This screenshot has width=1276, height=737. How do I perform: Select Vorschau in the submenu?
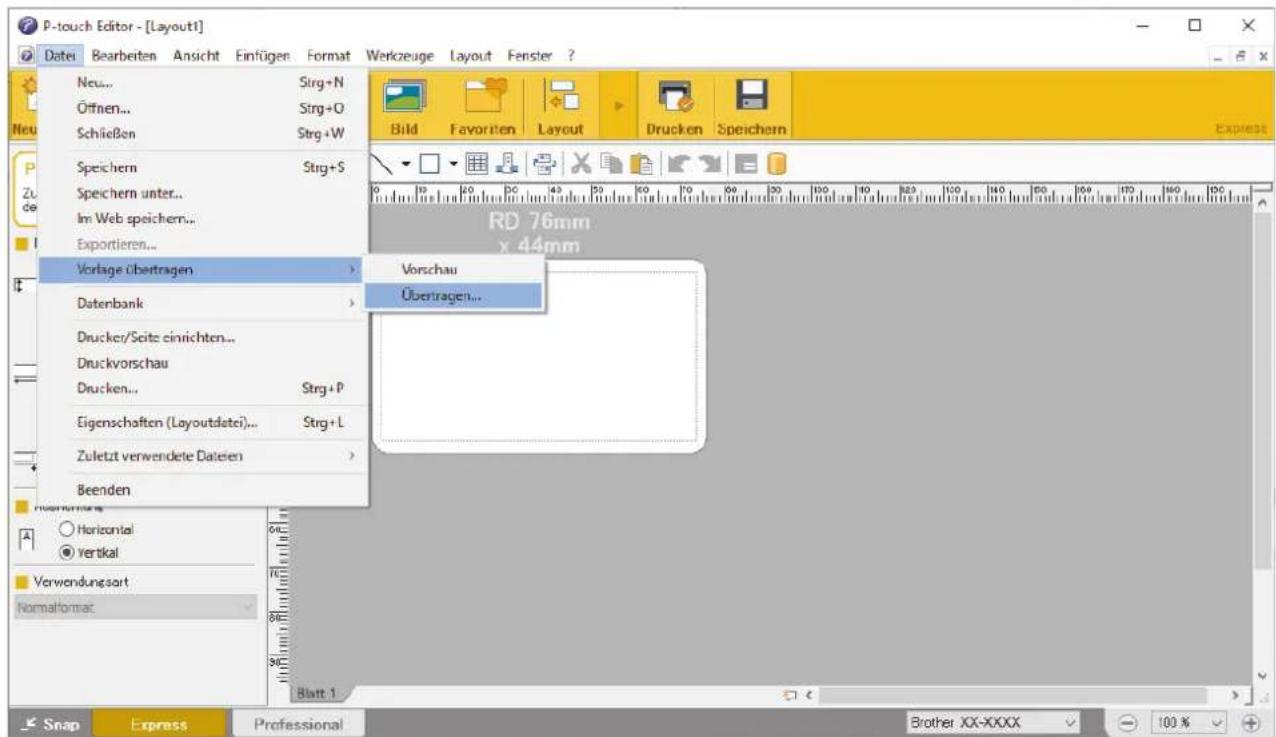tap(455, 270)
